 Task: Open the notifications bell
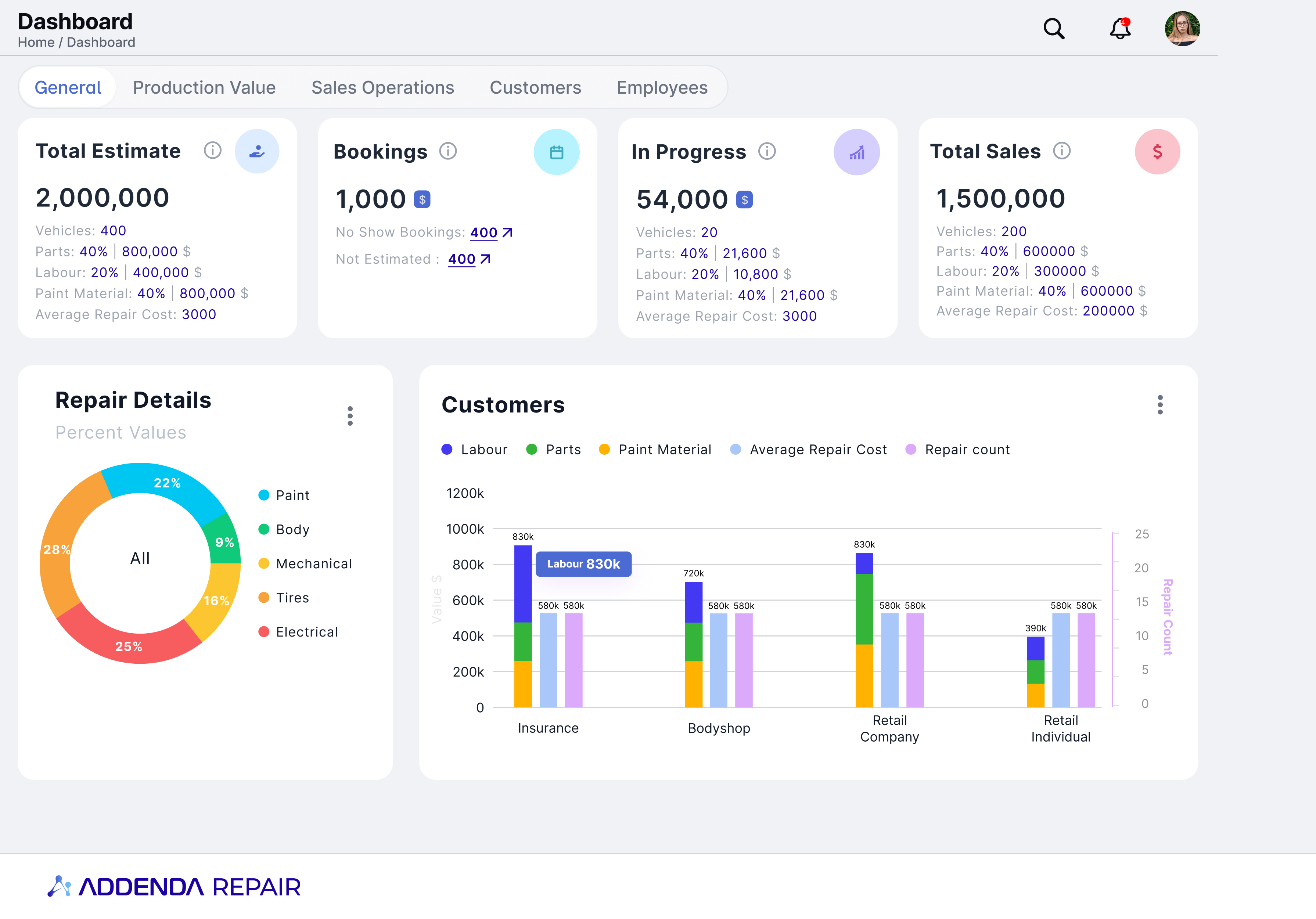[x=1119, y=29]
